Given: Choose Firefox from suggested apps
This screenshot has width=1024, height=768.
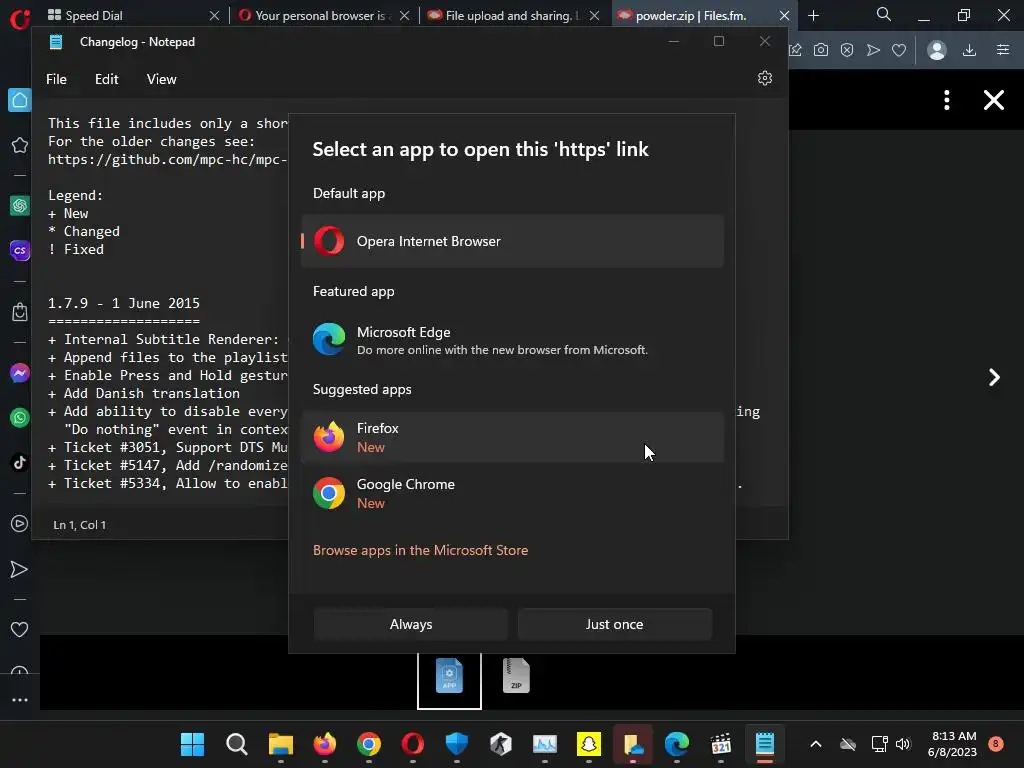Looking at the screenshot, I should point(513,437).
